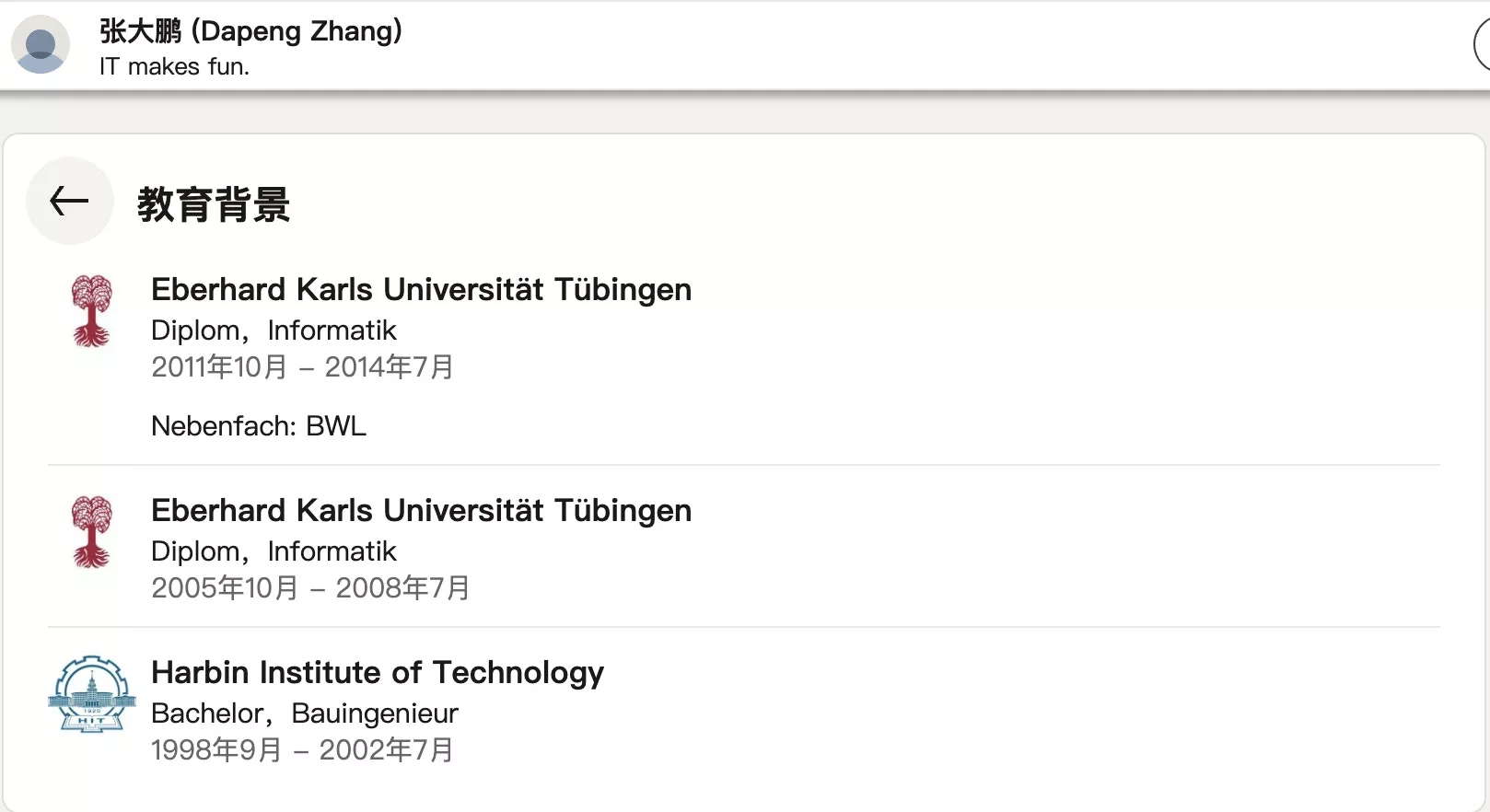Click the 'Bachelor, Bauingenieur' degree line
The width and height of the screenshot is (1490, 812).
(305, 713)
